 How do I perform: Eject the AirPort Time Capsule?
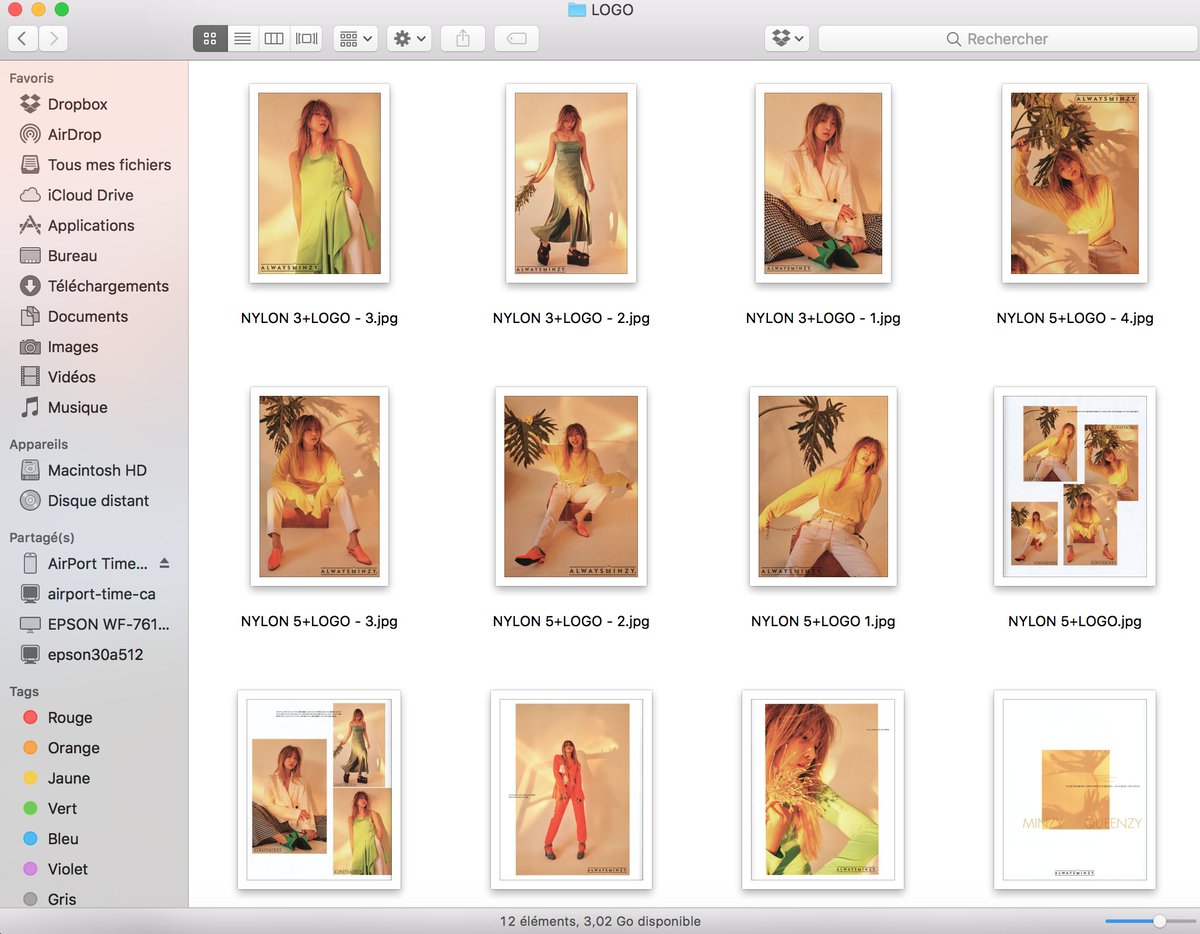[165, 563]
